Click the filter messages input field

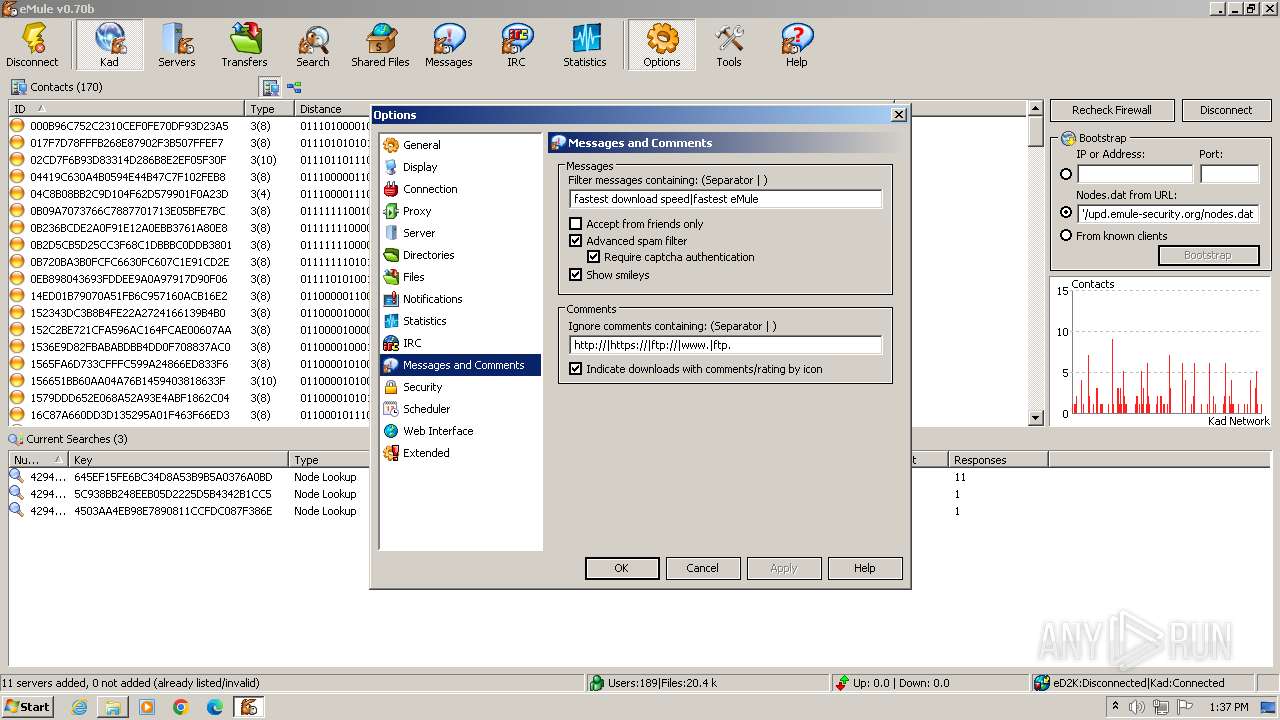(725, 199)
